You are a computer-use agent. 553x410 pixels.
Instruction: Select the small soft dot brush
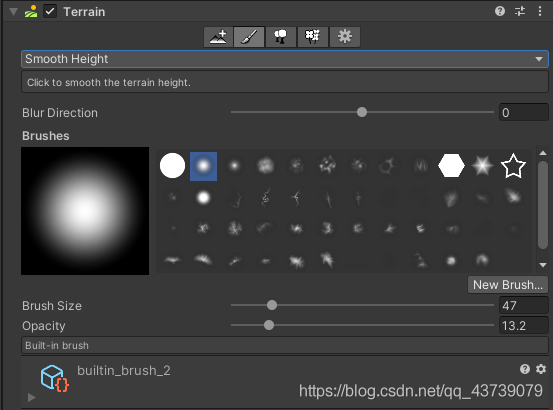coord(235,166)
